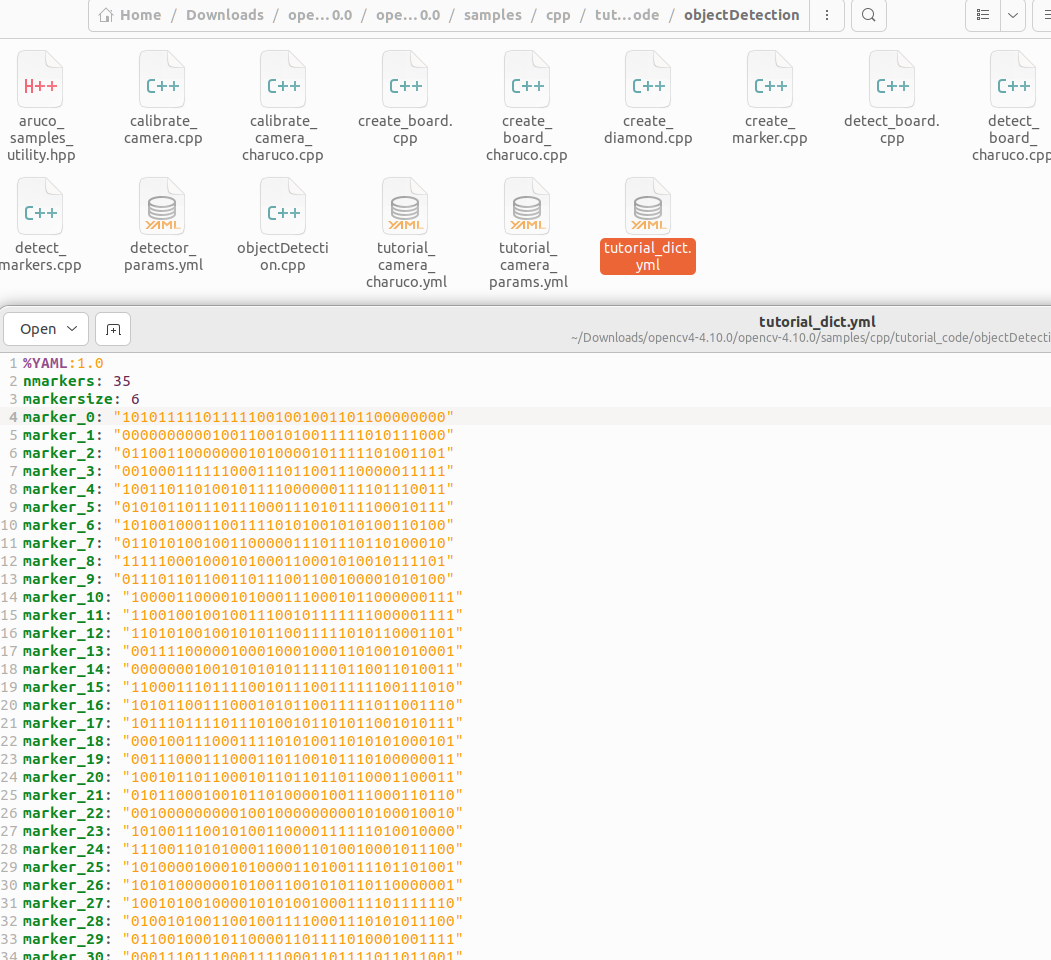Select the calibrate_camera.cpp file icon
1051x960 pixels.
tap(162, 79)
